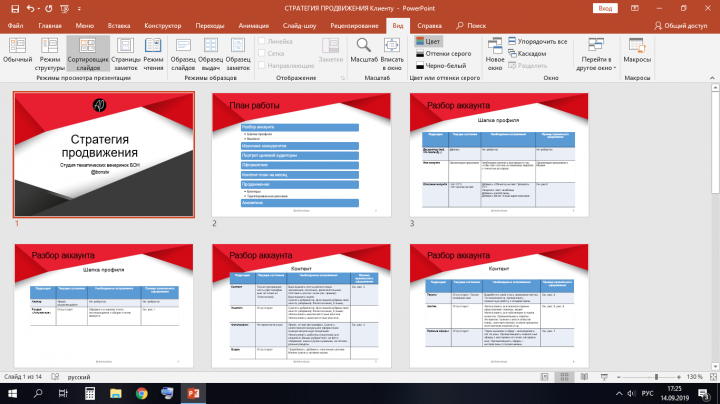The height and width of the screenshot is (404, 720).
Task: Select Slide Sorter (Сортировщик слайдов) view
Action: click(x=88, y=54)
